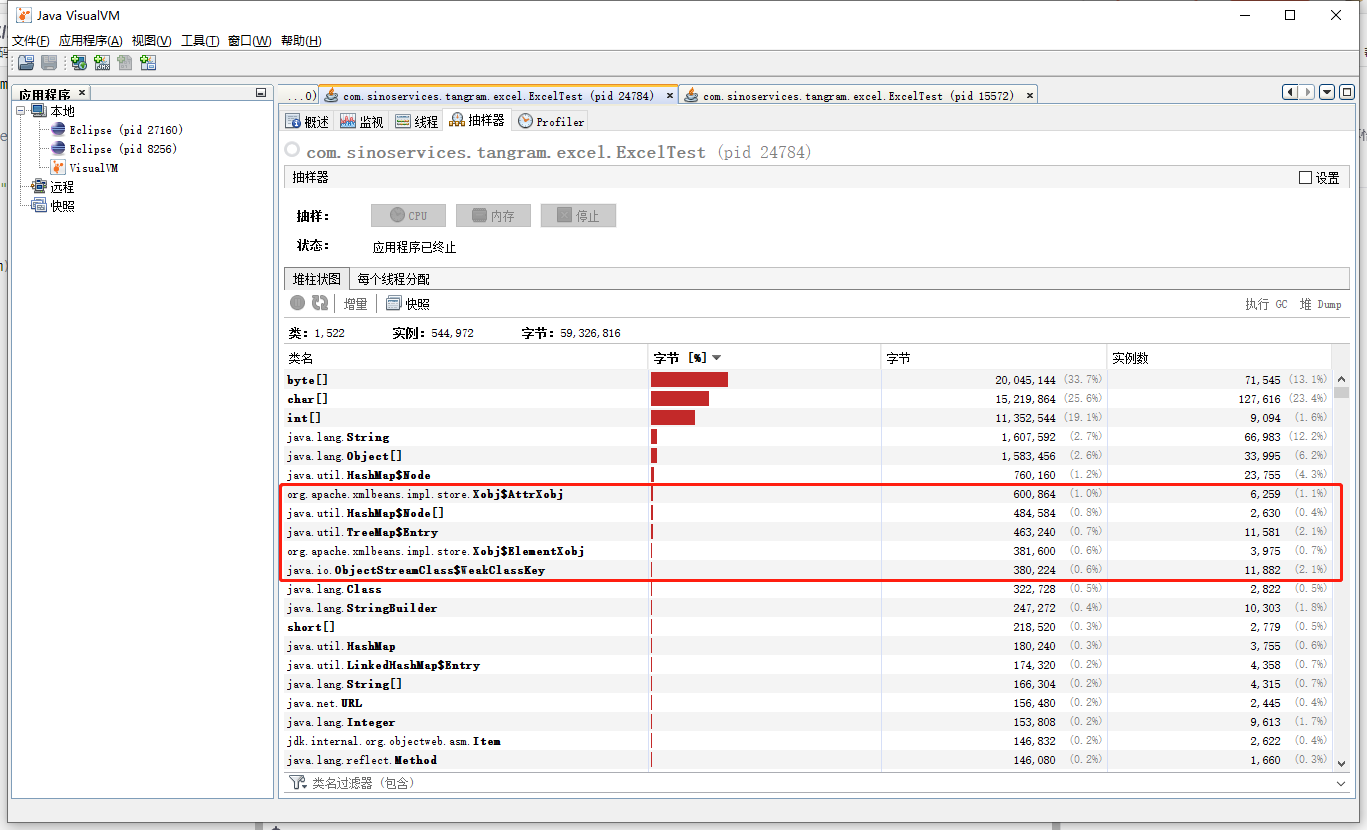Collapse the 本地 tree node
This screenshot has width=1367, height=830.
22,110
